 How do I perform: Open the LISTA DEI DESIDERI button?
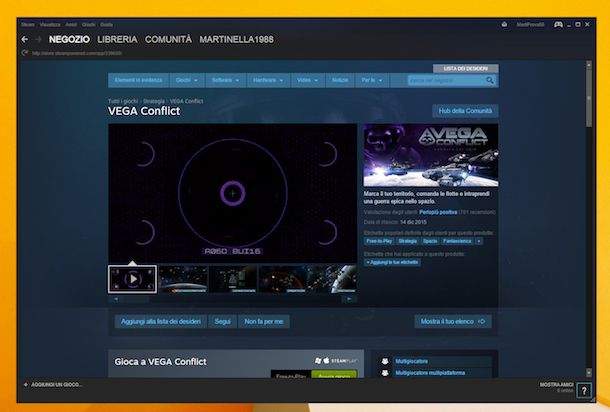(466, 68)
